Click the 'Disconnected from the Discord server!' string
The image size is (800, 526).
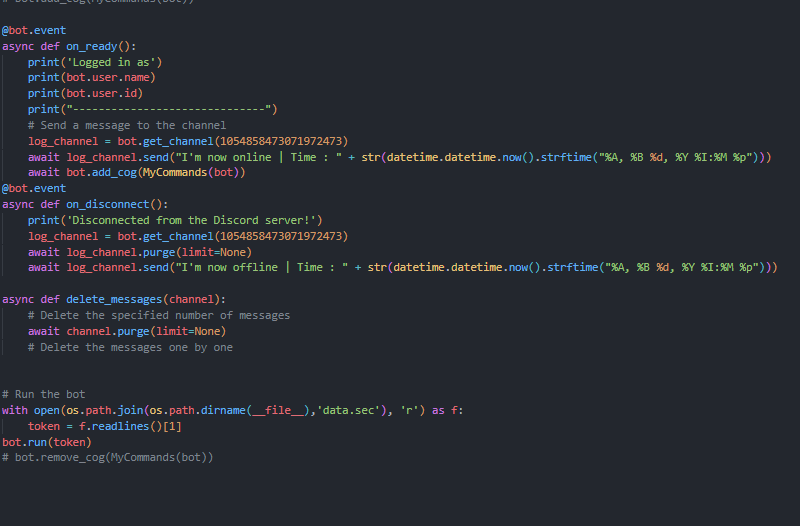click(191, 220)
